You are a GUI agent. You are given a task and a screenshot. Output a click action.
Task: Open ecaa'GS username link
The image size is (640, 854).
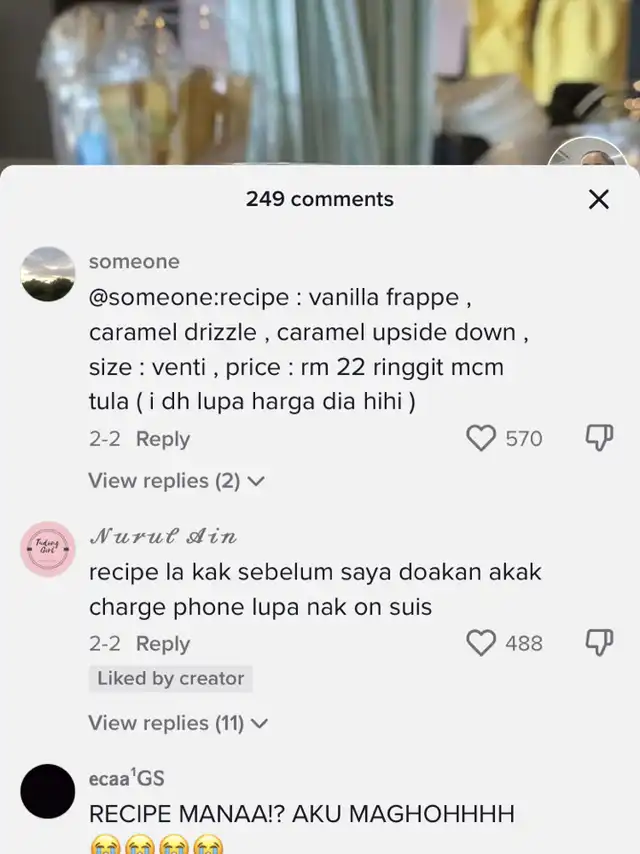coord(126,778)
